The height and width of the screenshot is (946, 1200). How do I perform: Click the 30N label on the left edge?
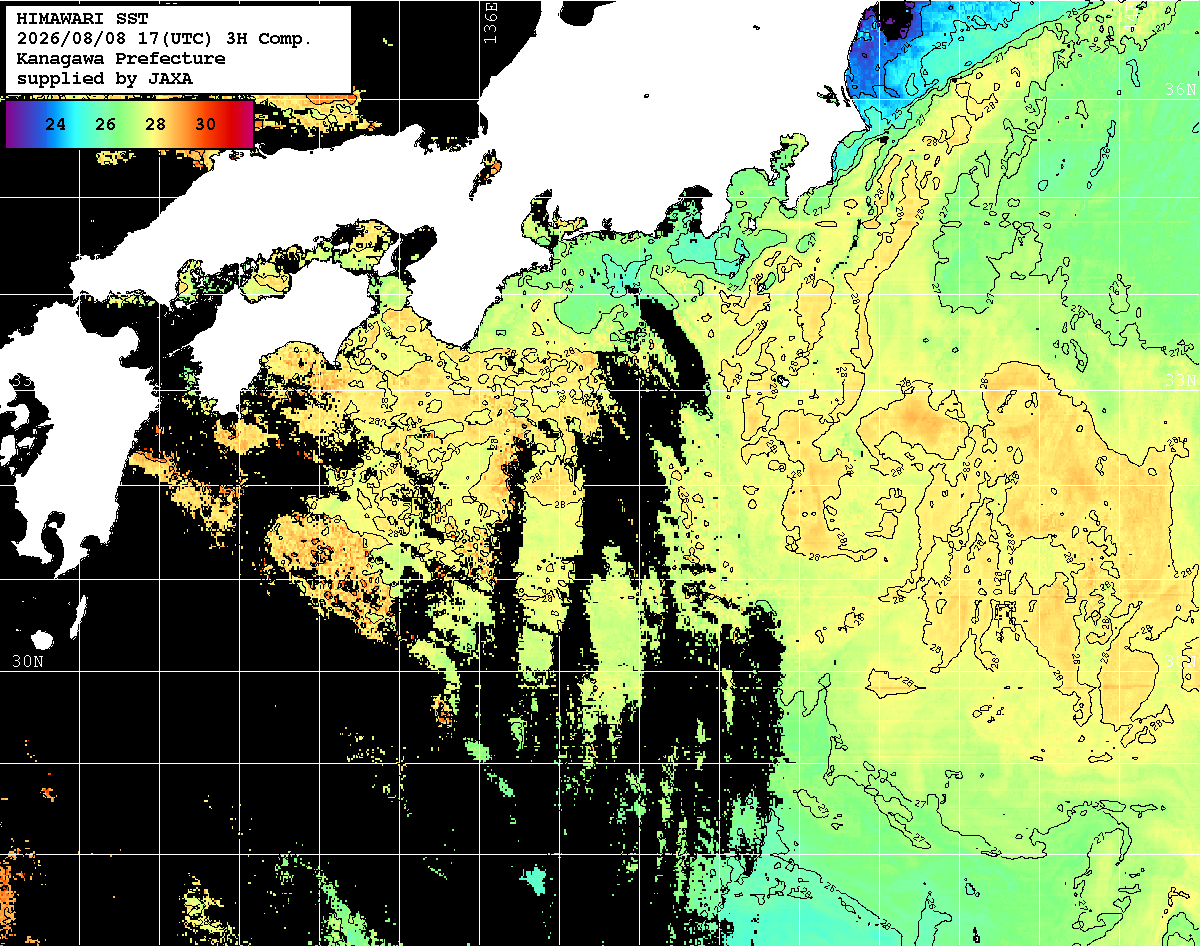tap(28, 661)
